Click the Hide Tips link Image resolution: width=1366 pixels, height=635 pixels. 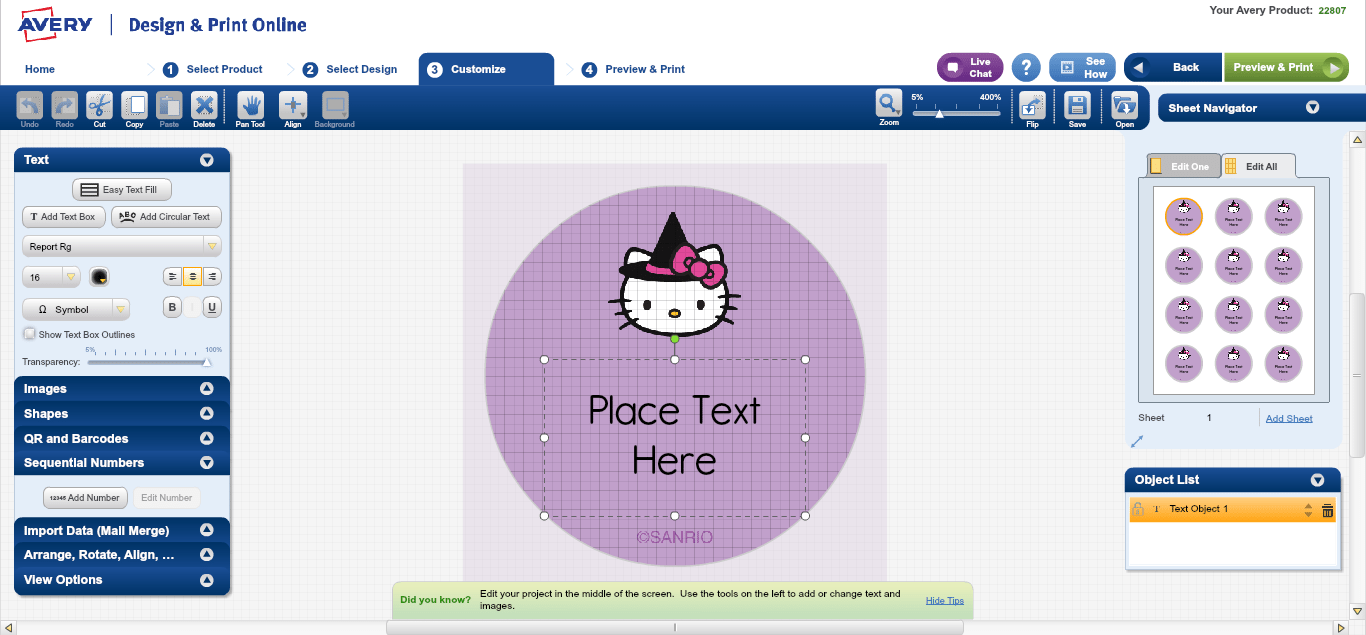pyautogui.click(x=945, y=600)
